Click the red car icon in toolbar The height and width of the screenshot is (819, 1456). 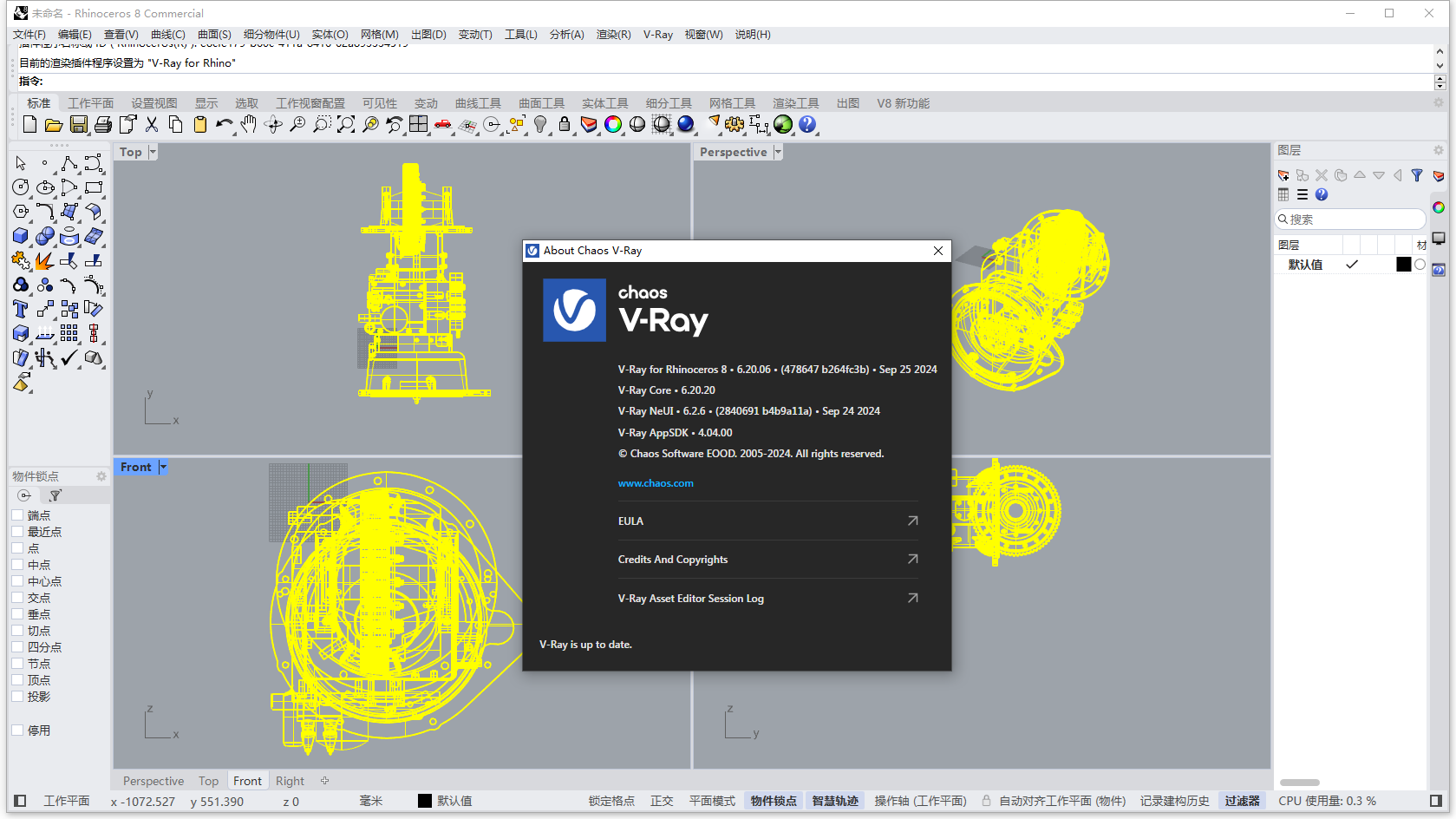pyautogui.click(x=443, y=124)
